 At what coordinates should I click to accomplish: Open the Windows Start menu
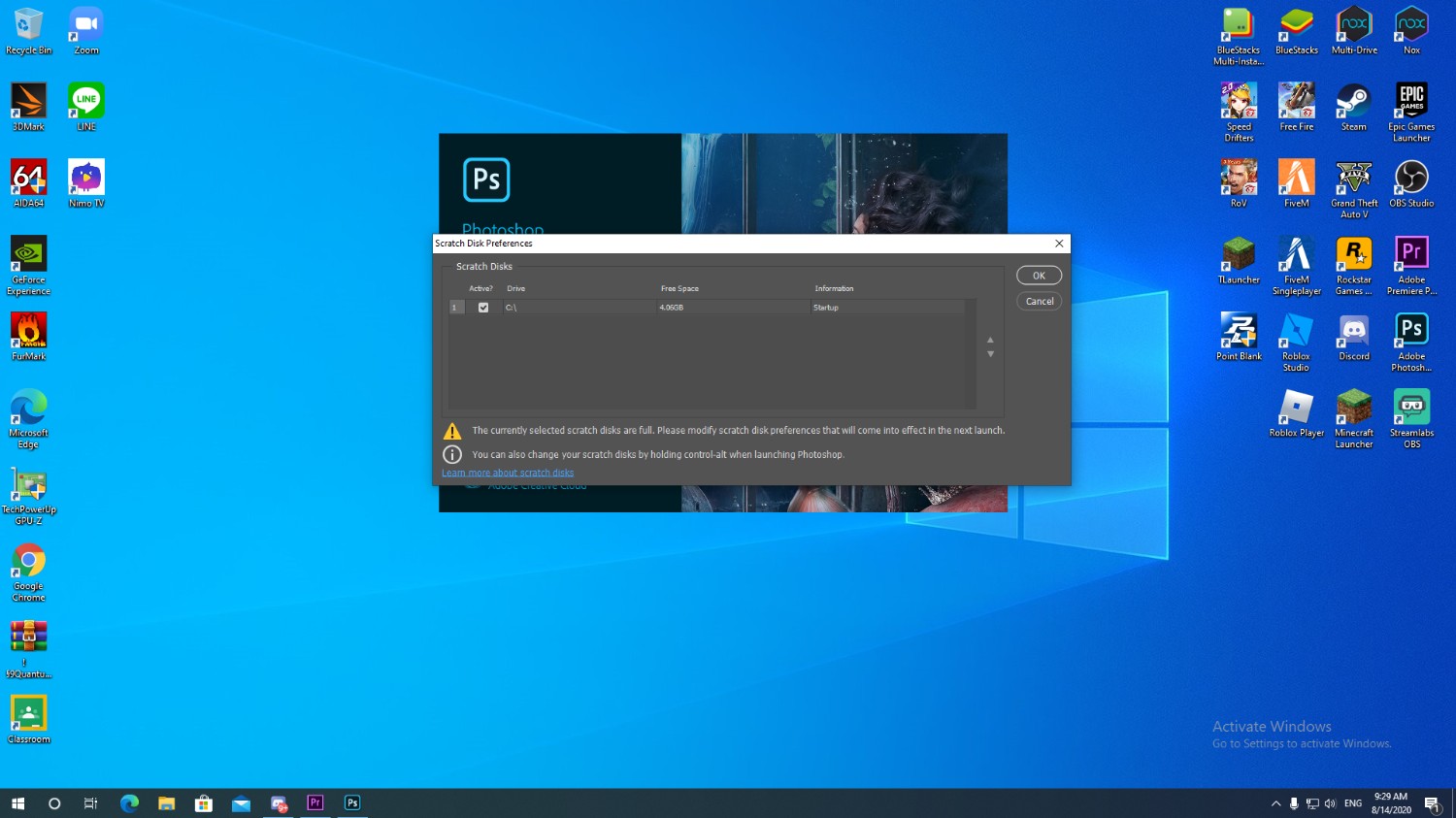click(x=17, y=802)
